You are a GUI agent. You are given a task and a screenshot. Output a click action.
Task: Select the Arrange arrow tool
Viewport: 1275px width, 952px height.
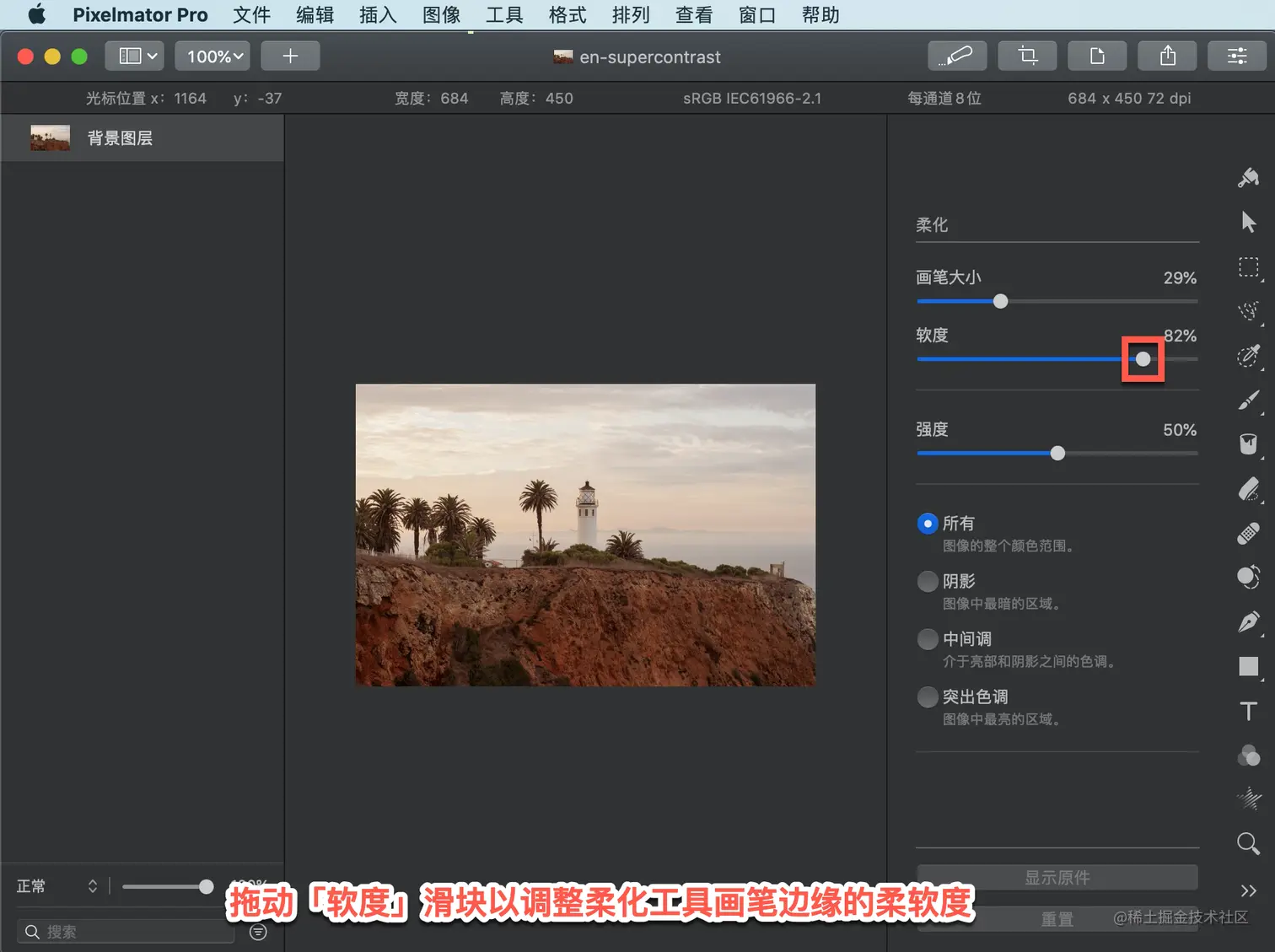click(x=1249, y=223)
